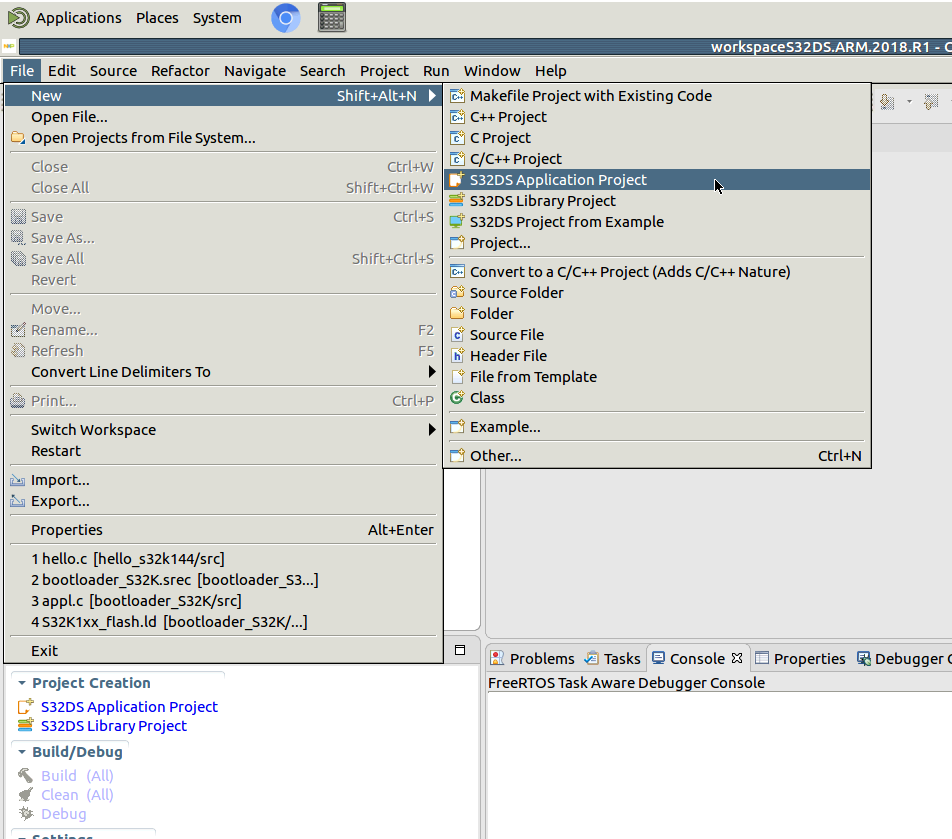
Task: Select C/C++ Project entry
Action: 658,158
